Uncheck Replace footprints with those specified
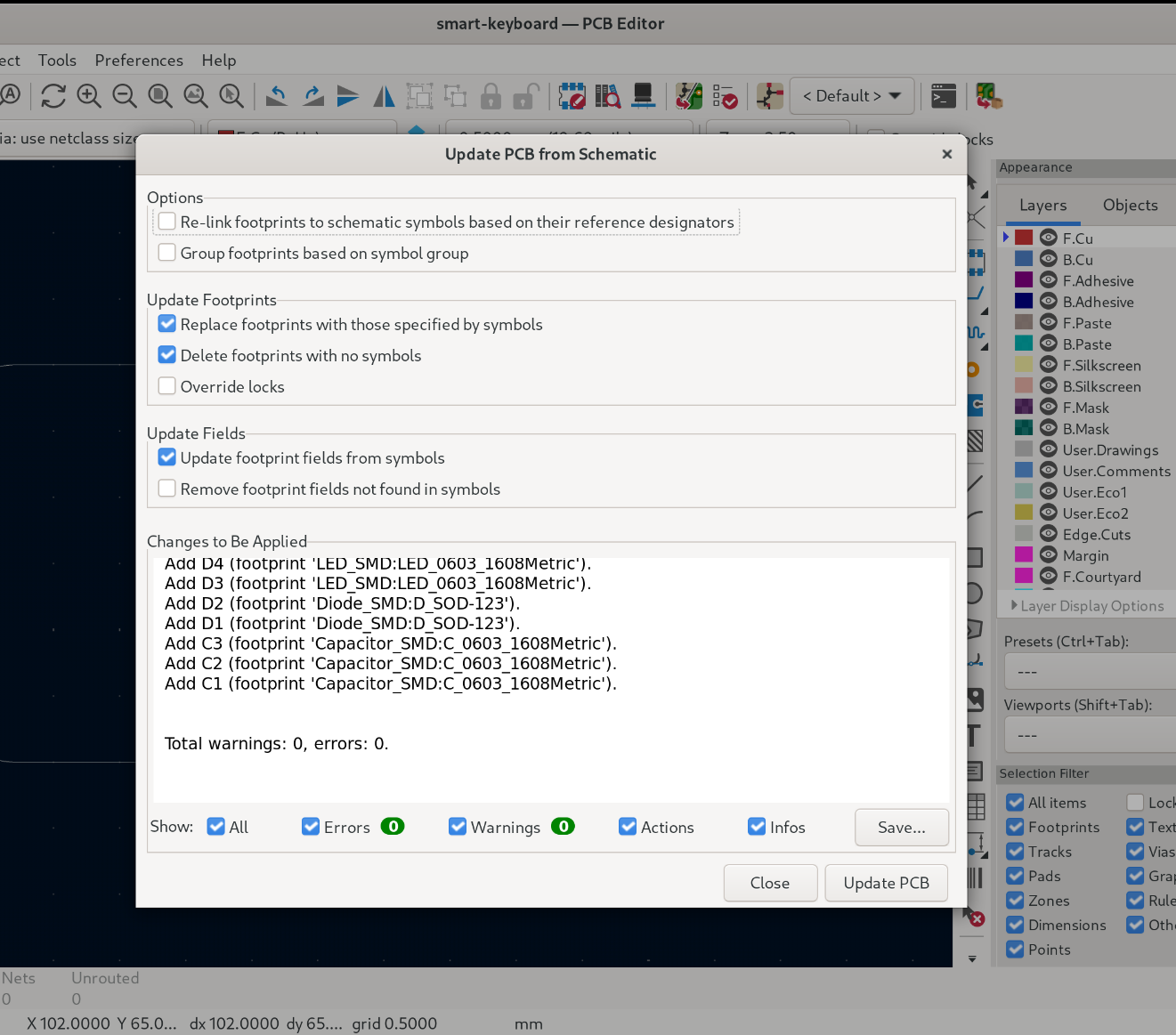The image size is (1176, 1035). [166, 323]
